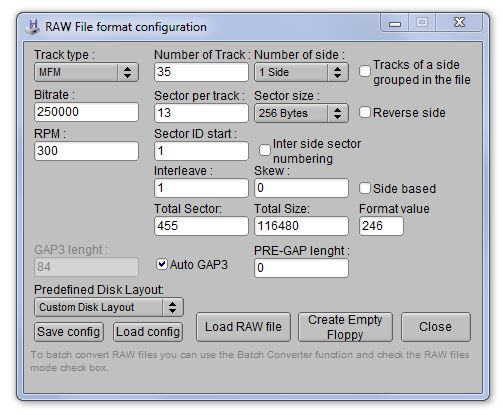Expand the Predefined Disk Layout dropdown
Screen dimensions: 503x415
[109, 307]
